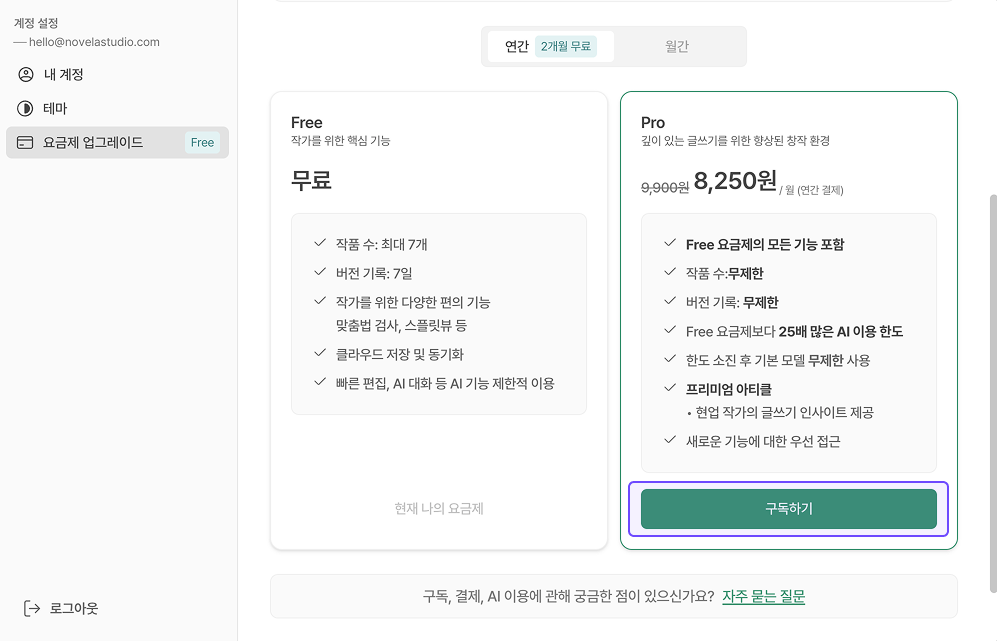Click the 2개월 무료 badge
The width and height of the screenshot is (997, 641).
tap(566, 46)
